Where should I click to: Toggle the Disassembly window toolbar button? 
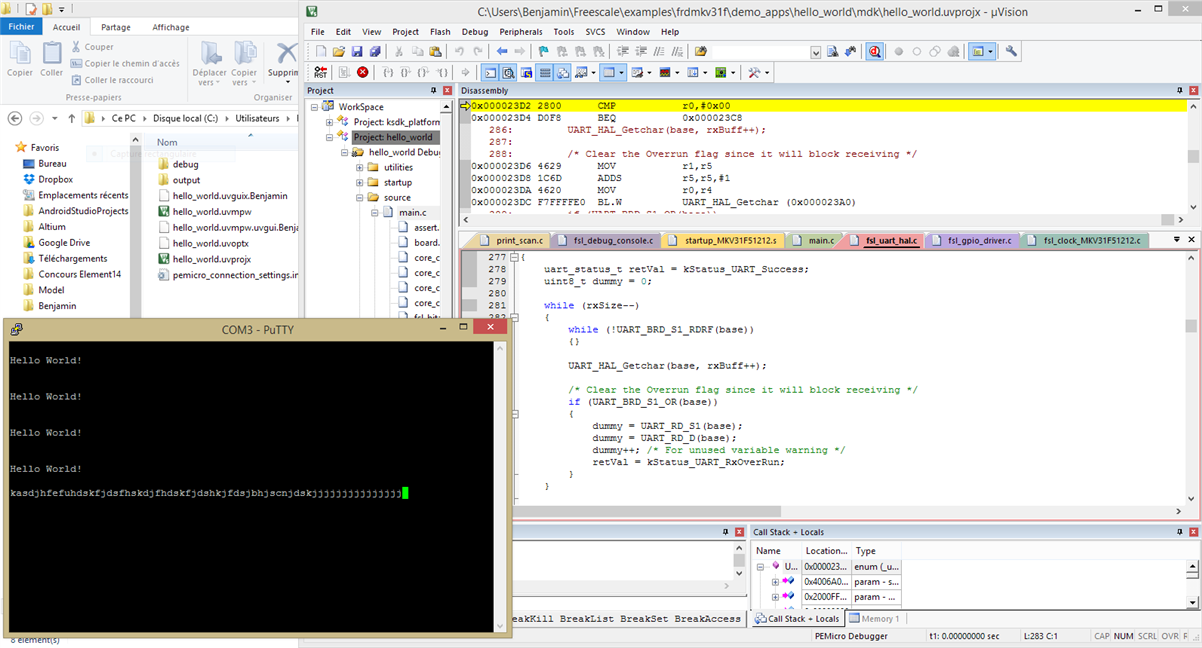pos(509,72)
